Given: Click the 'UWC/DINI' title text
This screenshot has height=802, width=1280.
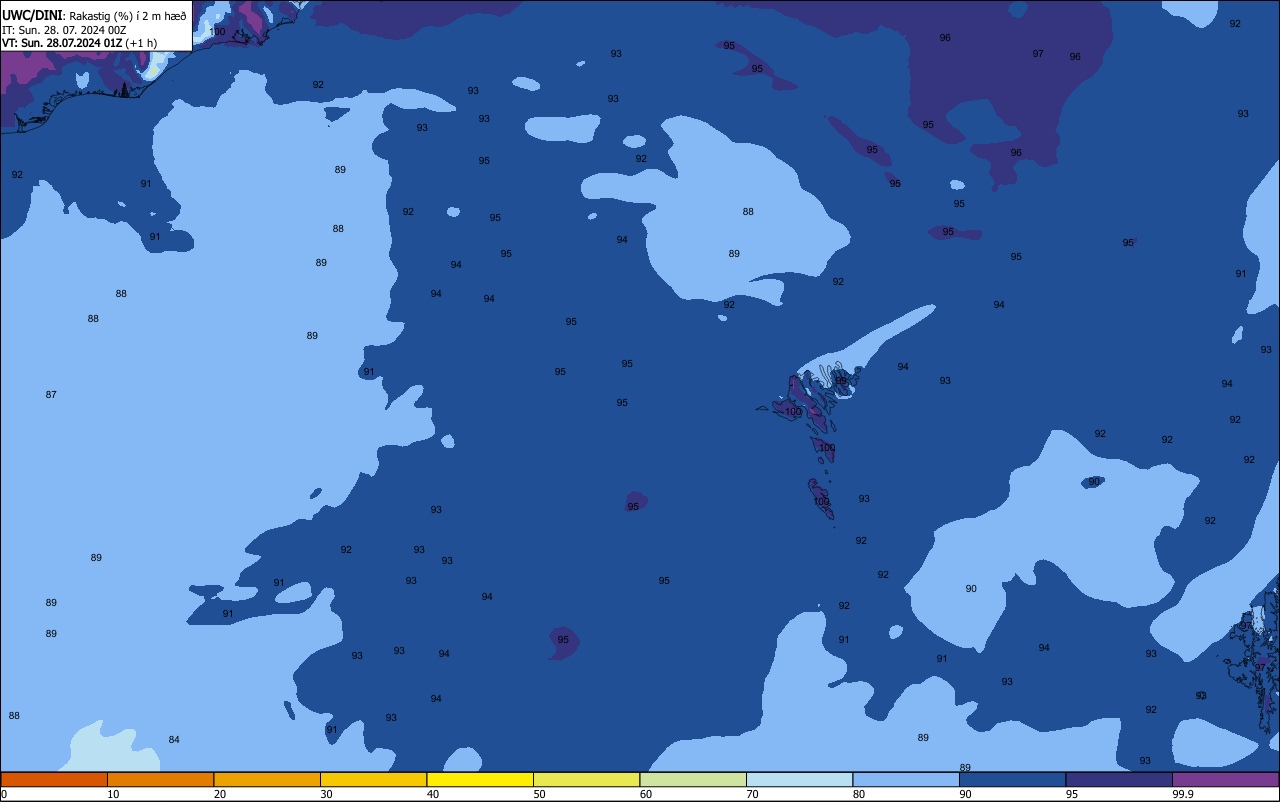Looking at the screenshot, I should coord(33,15).
